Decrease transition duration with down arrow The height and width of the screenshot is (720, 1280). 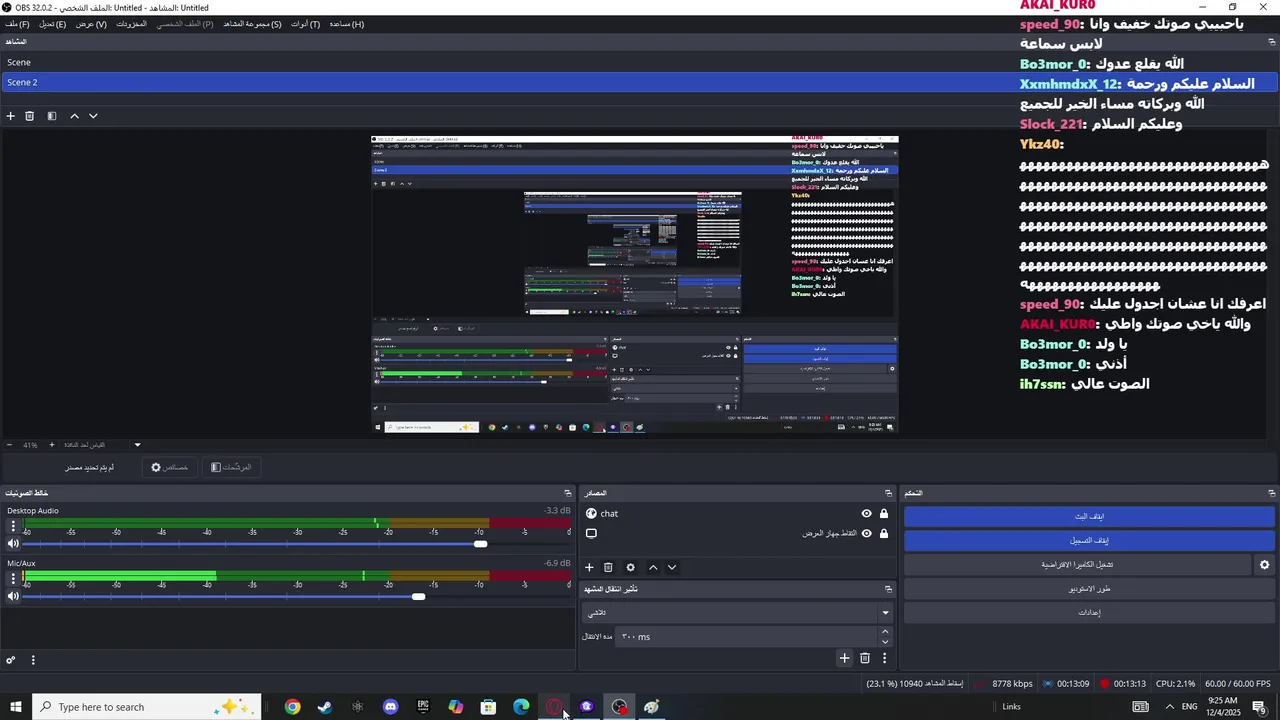[x=885, y=641]
